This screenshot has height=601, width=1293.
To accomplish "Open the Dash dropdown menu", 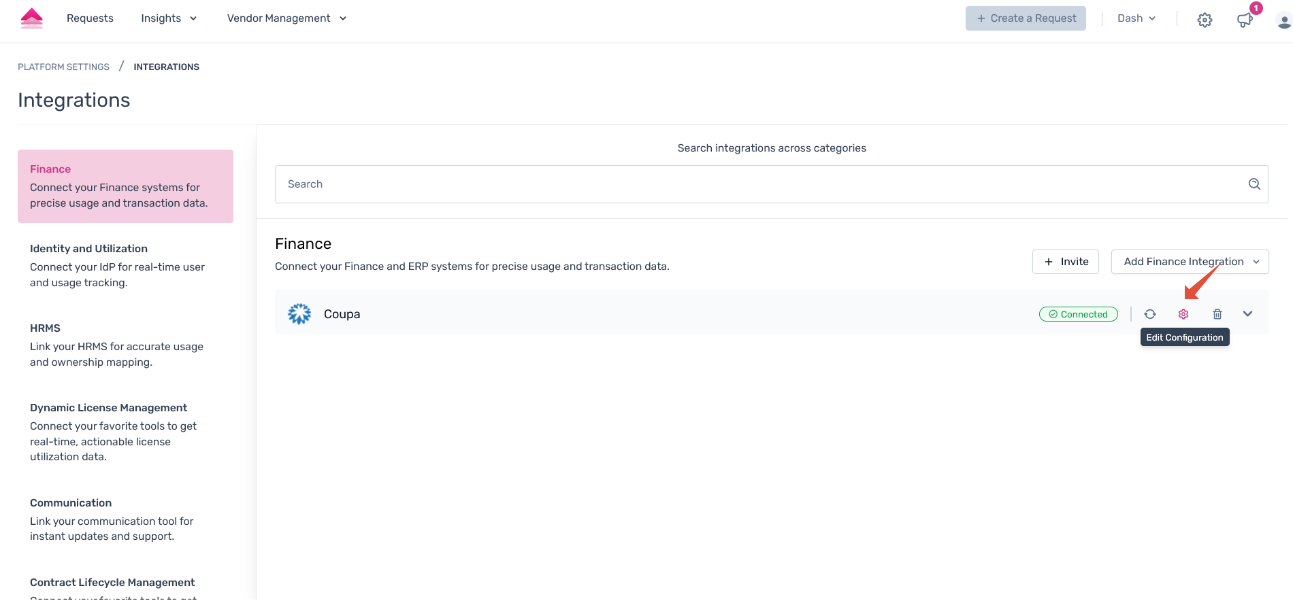I will 1135,17.
